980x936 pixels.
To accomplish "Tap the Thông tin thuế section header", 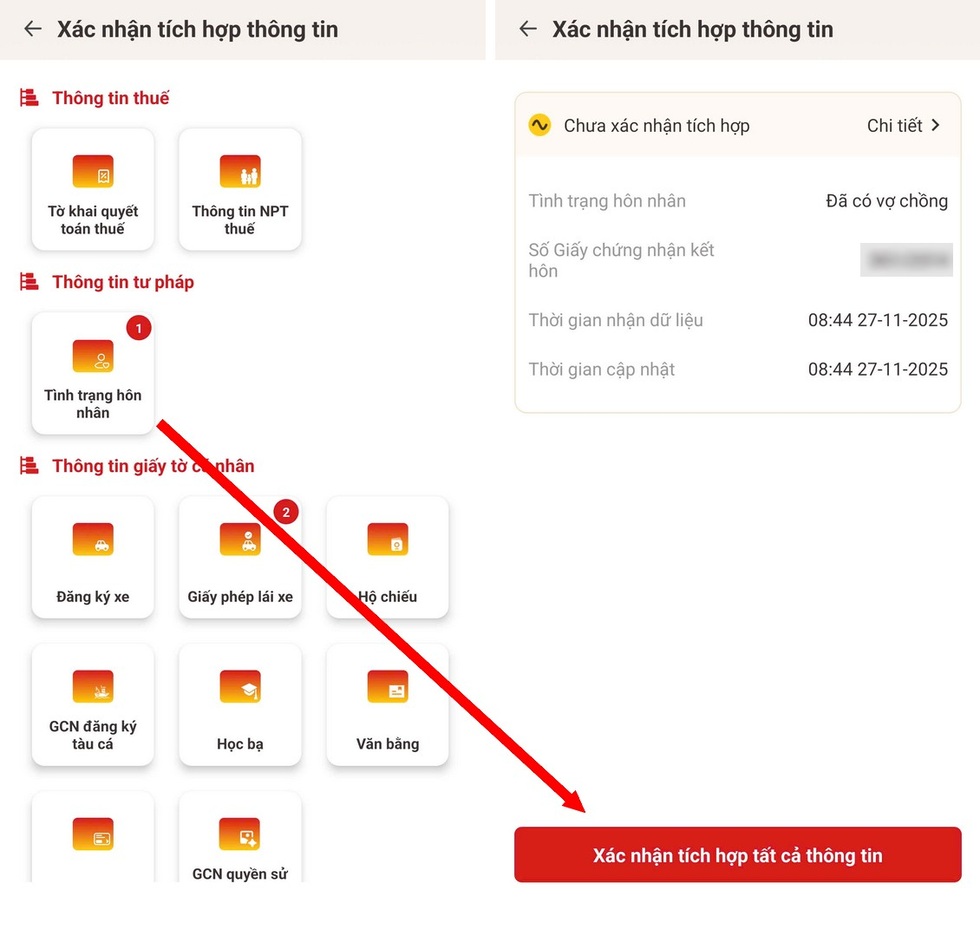I will click(110, 98).
